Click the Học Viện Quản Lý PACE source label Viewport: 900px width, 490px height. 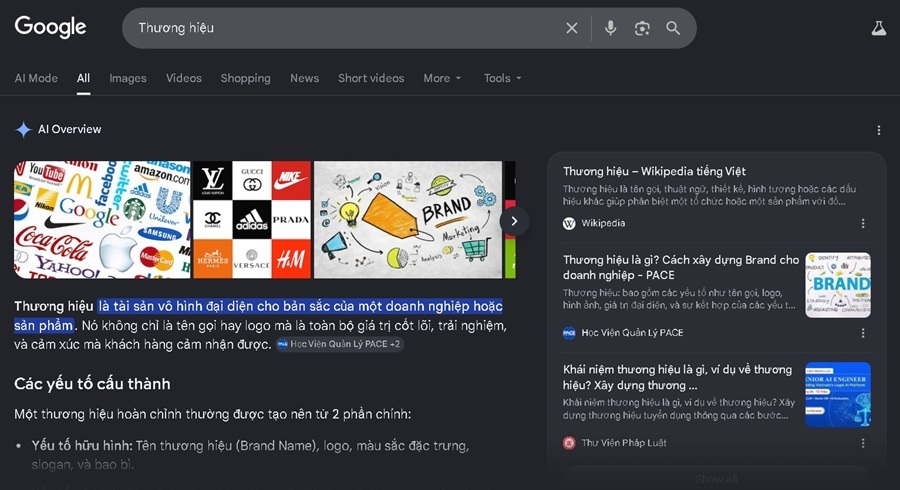(633, 333)
